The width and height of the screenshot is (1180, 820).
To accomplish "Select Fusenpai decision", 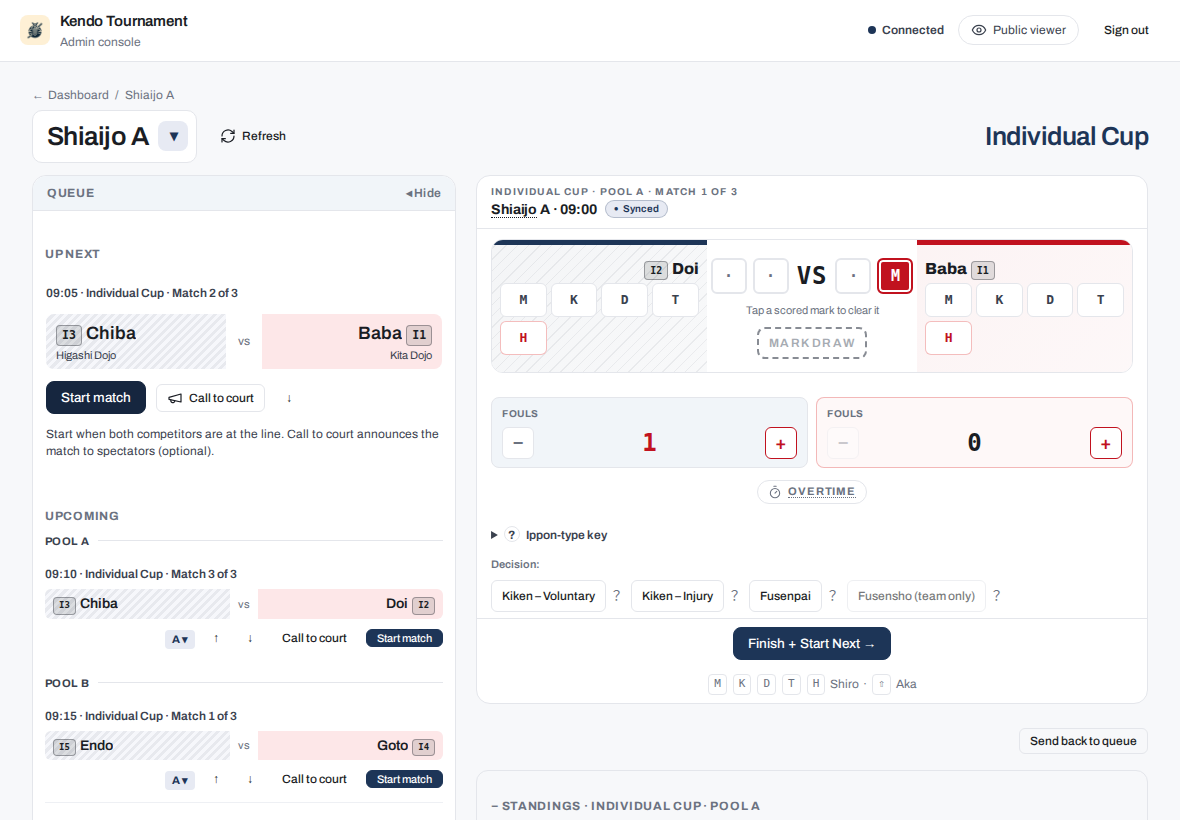I will (785, 596).
